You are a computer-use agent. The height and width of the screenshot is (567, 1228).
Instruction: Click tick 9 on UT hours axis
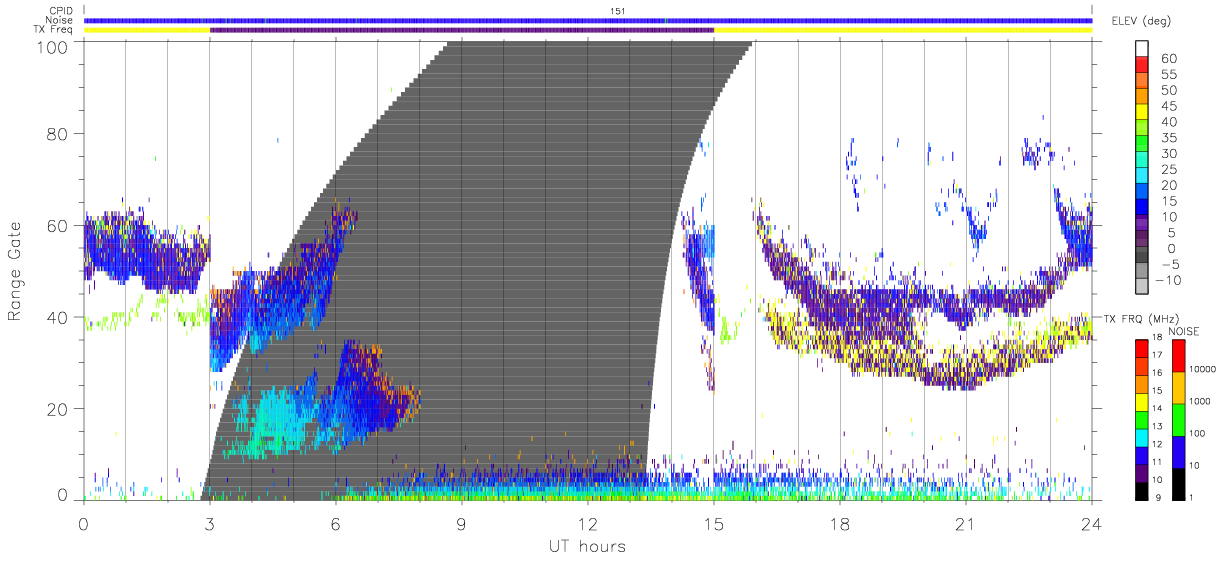pyautogui.click(x=461, y=524)
